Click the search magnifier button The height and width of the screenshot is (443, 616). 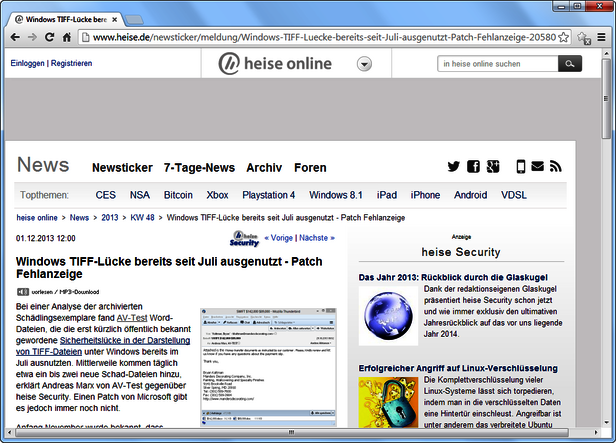(x=571, y=64)
